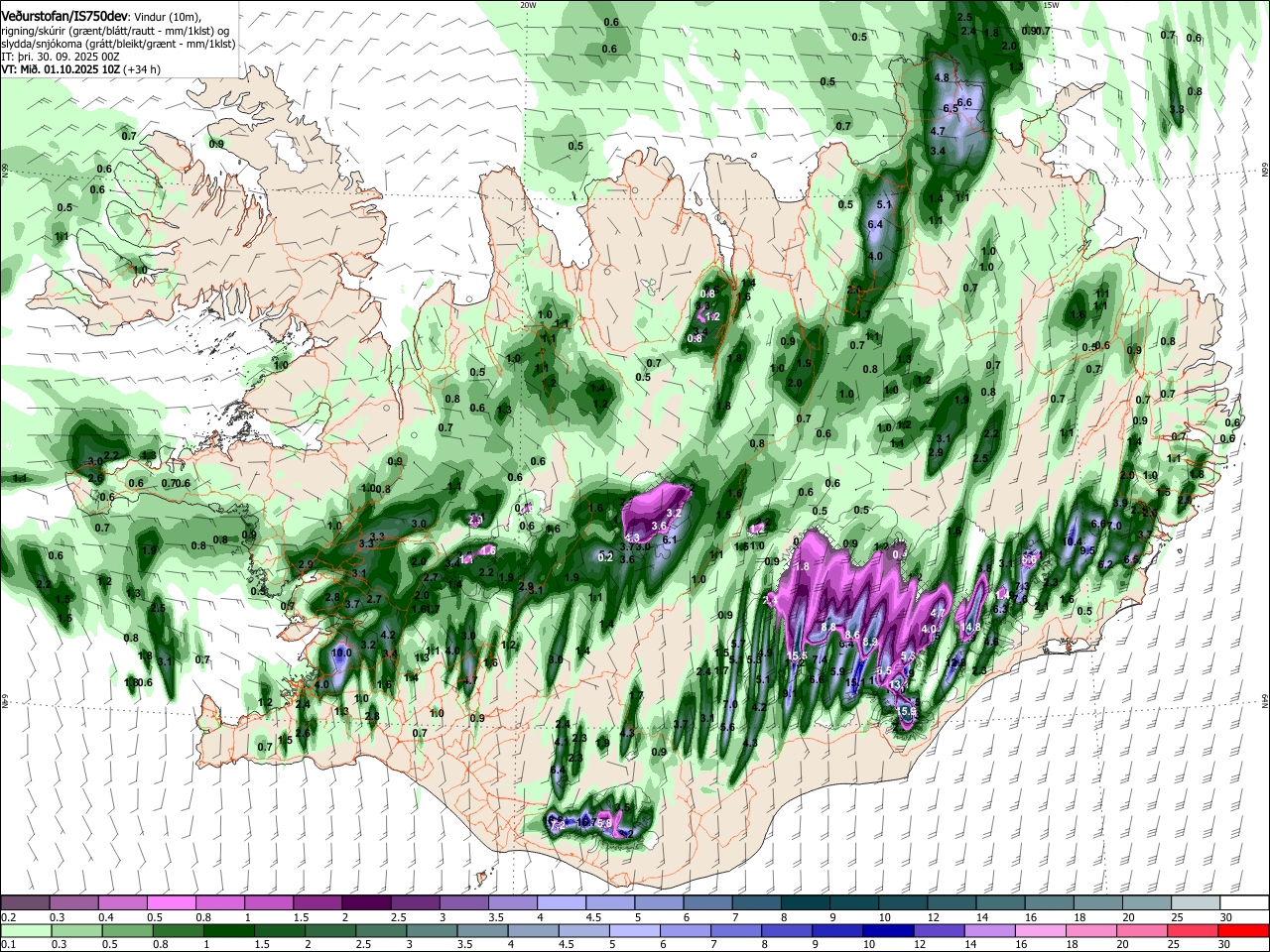Pick the bright red 30 rain legend swatch
Viewport: 1270px width, 952px height.
click(x=1242, y=930)
